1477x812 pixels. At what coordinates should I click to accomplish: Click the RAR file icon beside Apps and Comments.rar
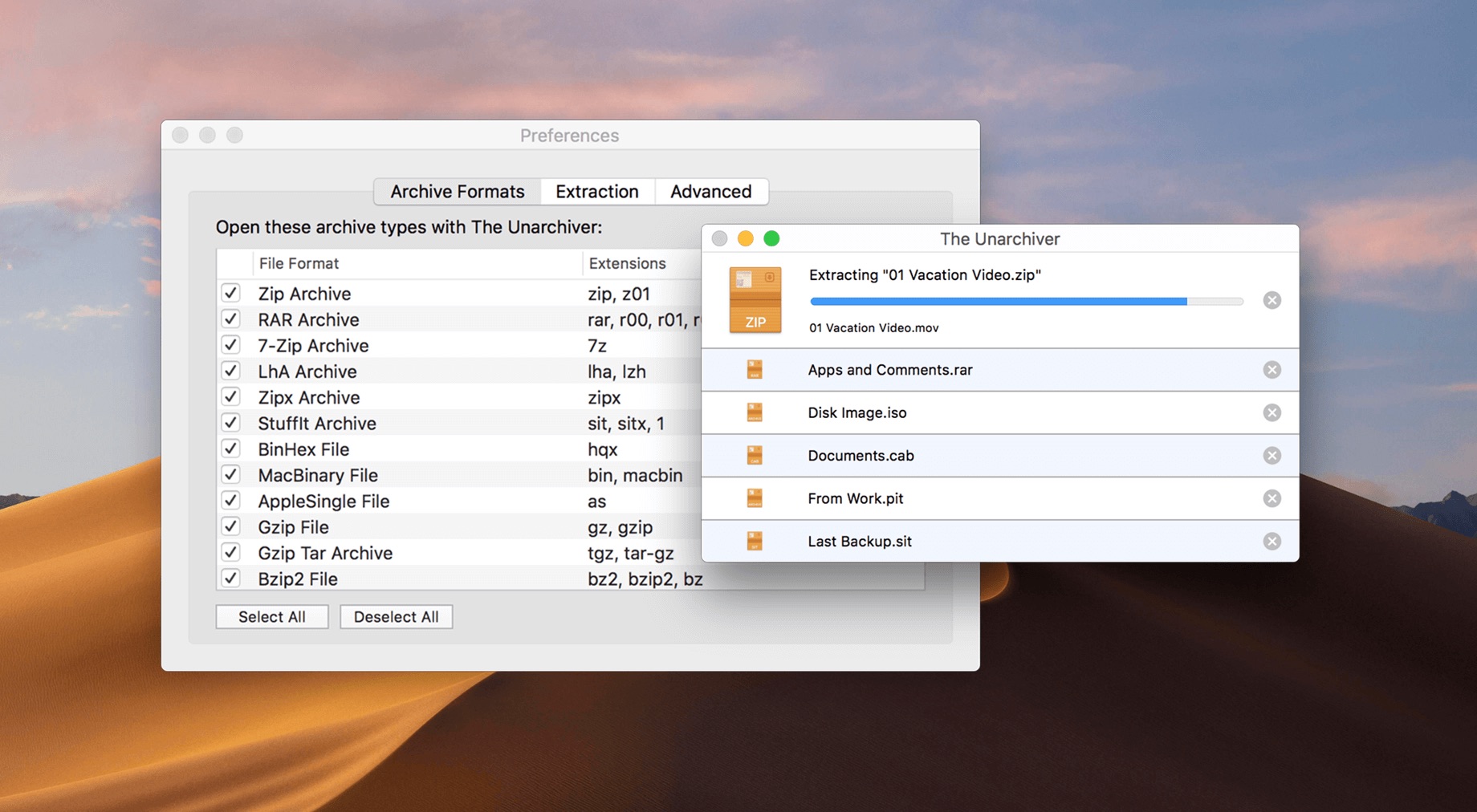[x=755, y=369]
